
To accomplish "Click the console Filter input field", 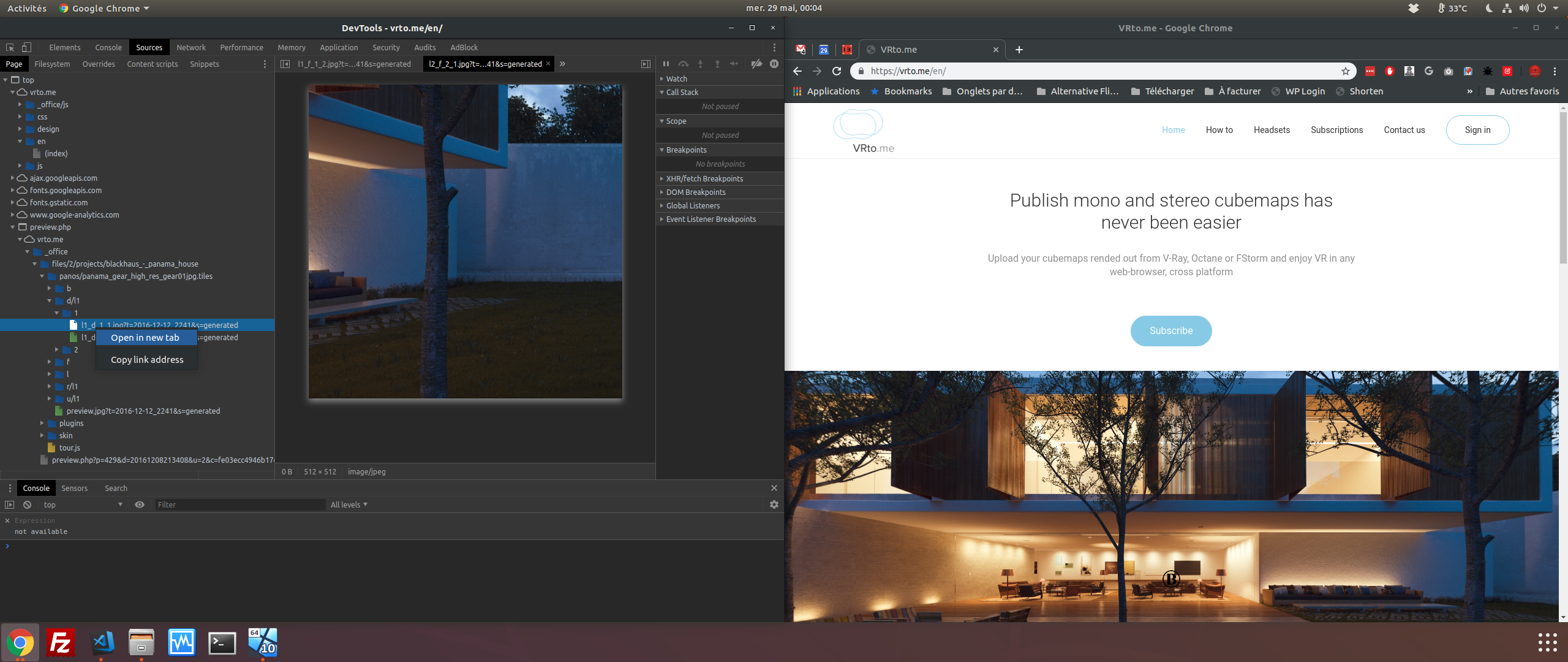I will tap(239, 504).
